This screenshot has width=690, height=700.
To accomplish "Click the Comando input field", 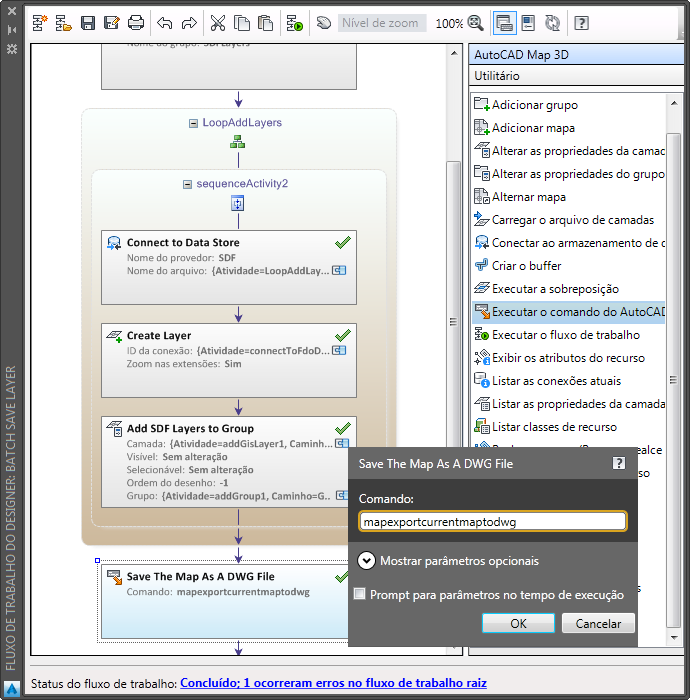I will 493,521.
